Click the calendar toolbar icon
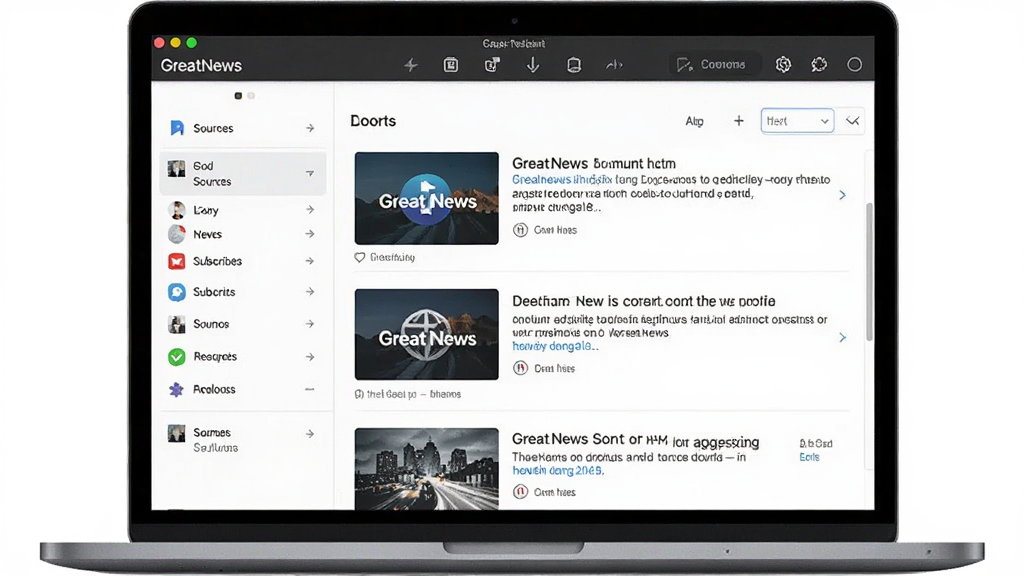Screen dimensions: 1024x576 451,65
